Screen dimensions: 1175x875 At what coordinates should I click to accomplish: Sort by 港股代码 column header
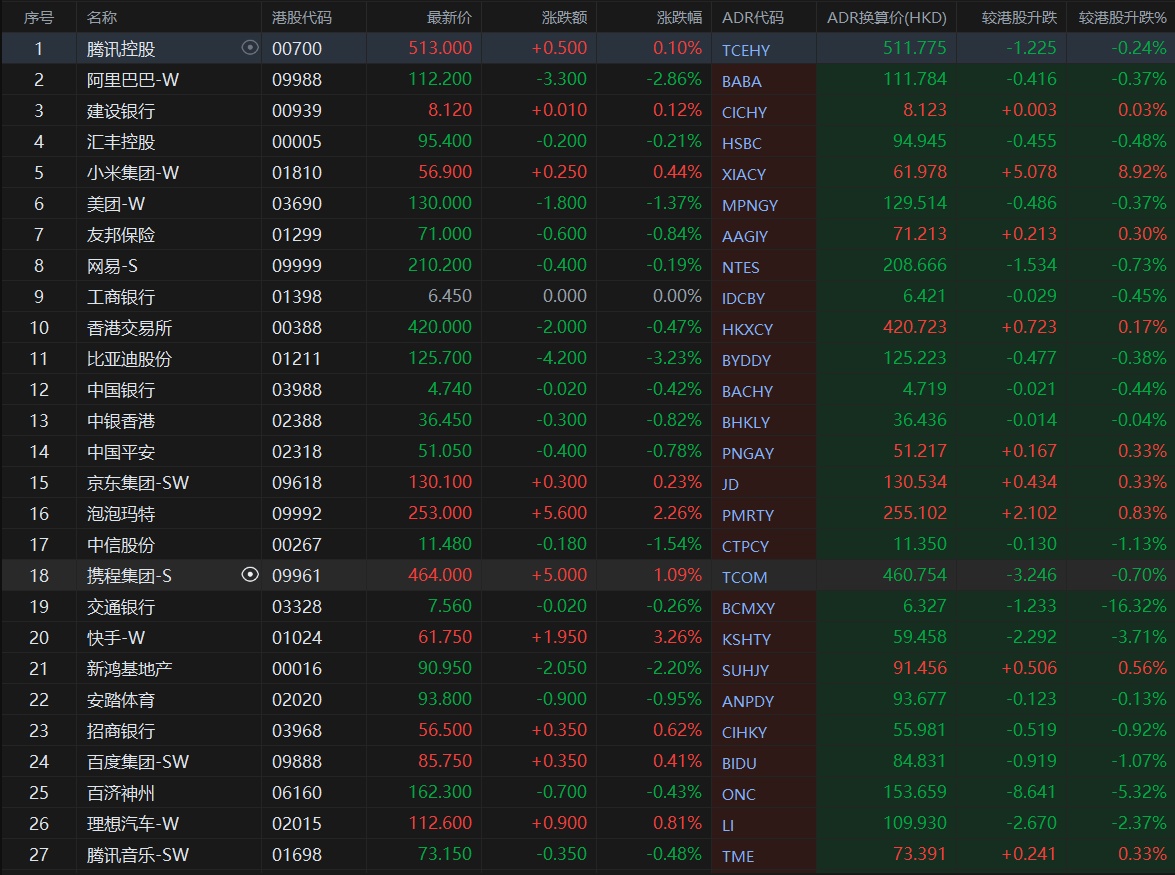(302, 17)
